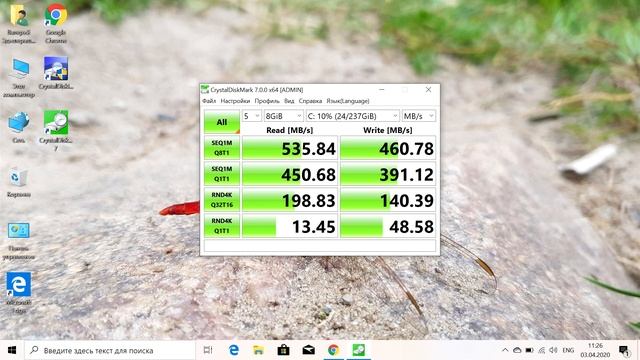Image resolution: width=640 pixels, height=360 pixels.
Task: Open the test count dropdown showing 5
Action: pyautogui.click(x=251, y=116)
